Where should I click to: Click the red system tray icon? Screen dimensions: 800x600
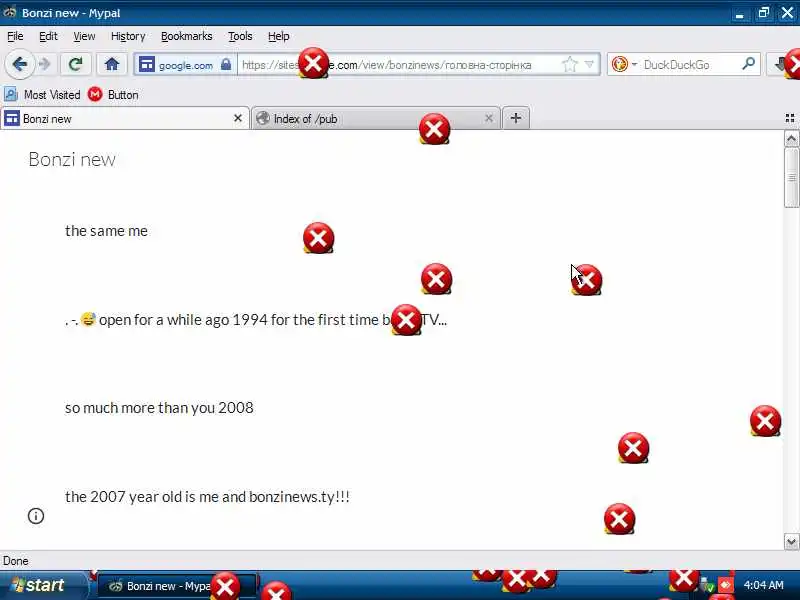tap(725, 585)
